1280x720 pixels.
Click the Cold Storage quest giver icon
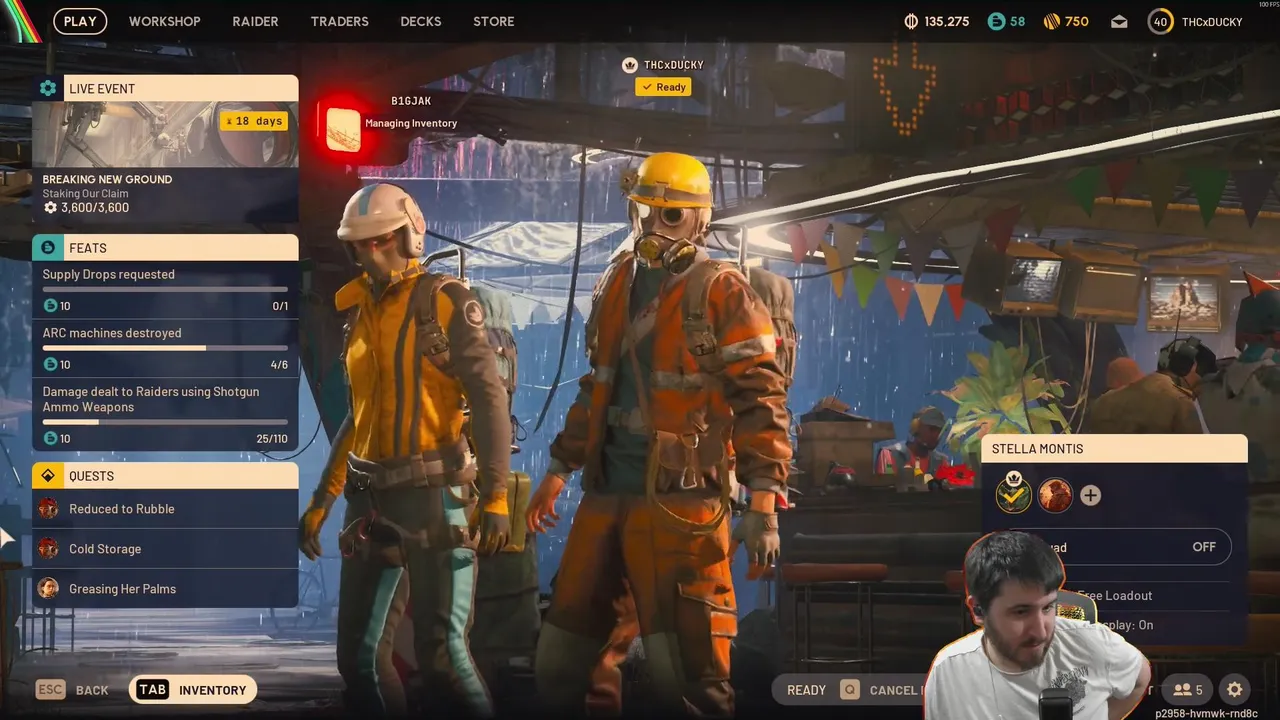pyautogui.click(x=48, y=549)
